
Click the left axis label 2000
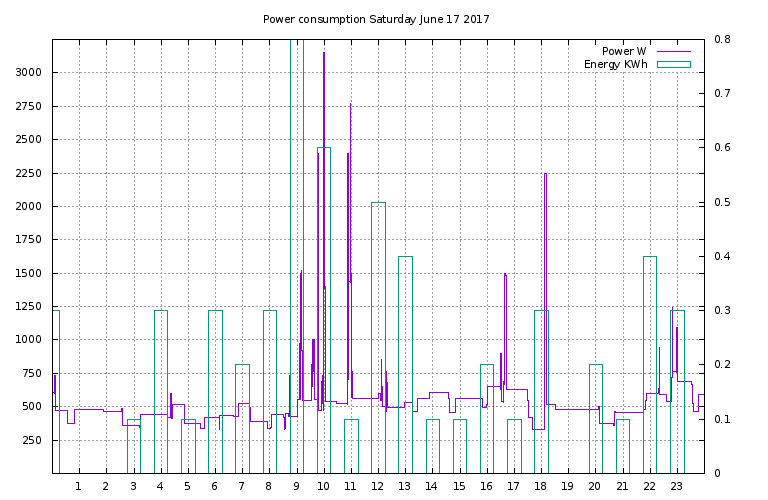pyautogui.click(x=28, y=206)
